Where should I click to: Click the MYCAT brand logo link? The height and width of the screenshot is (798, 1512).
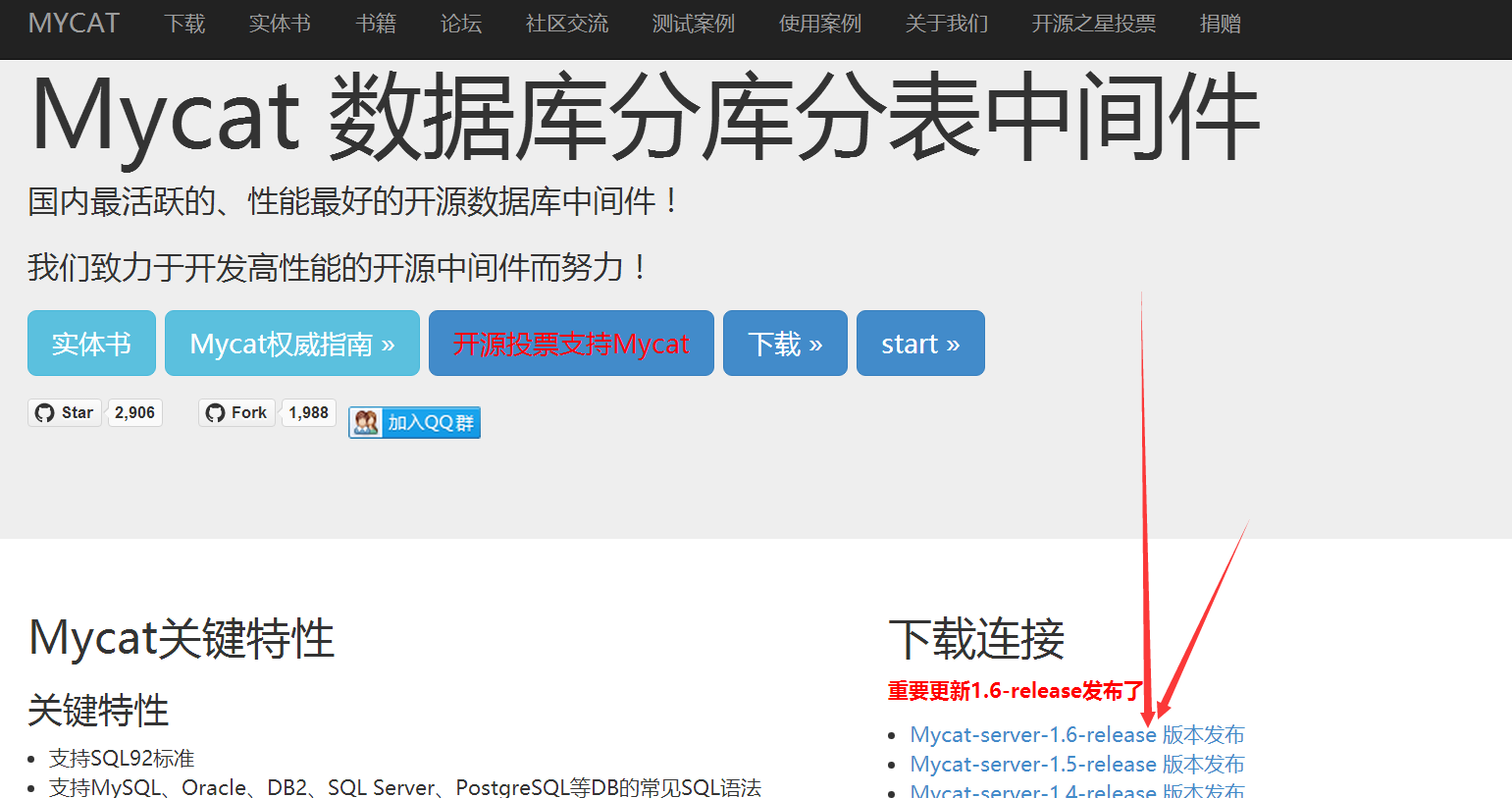click(x=74, y=24)
